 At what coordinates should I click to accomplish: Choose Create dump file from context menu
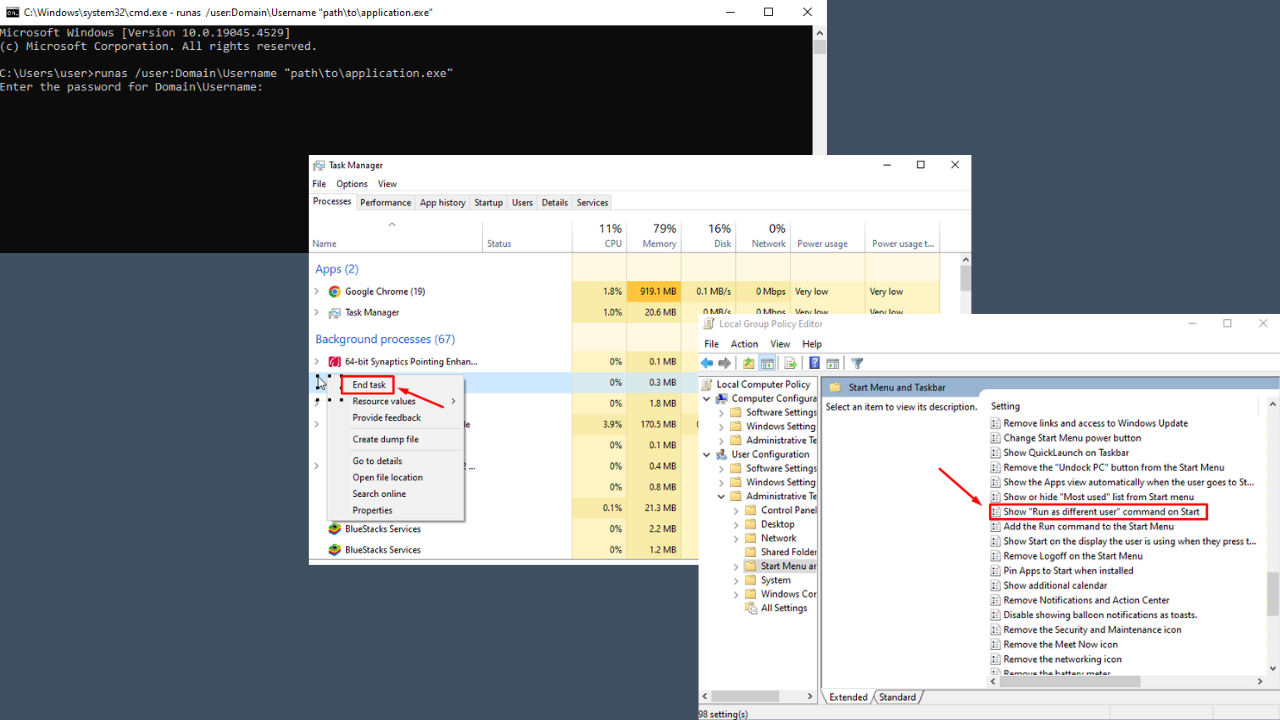pyautogui.click(x=386, y=439)
